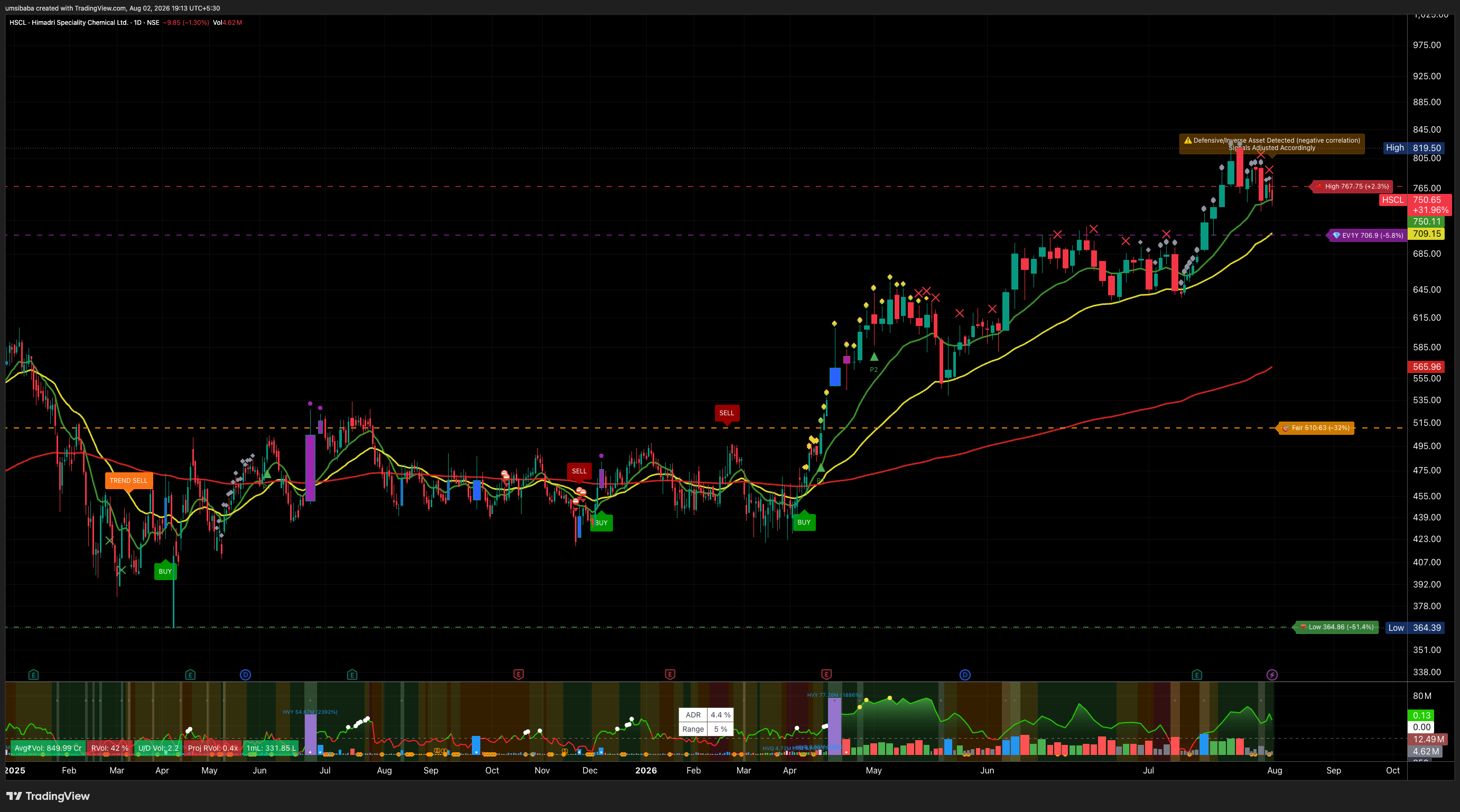Click the RVol 42 % stat box

click(109, 748)
